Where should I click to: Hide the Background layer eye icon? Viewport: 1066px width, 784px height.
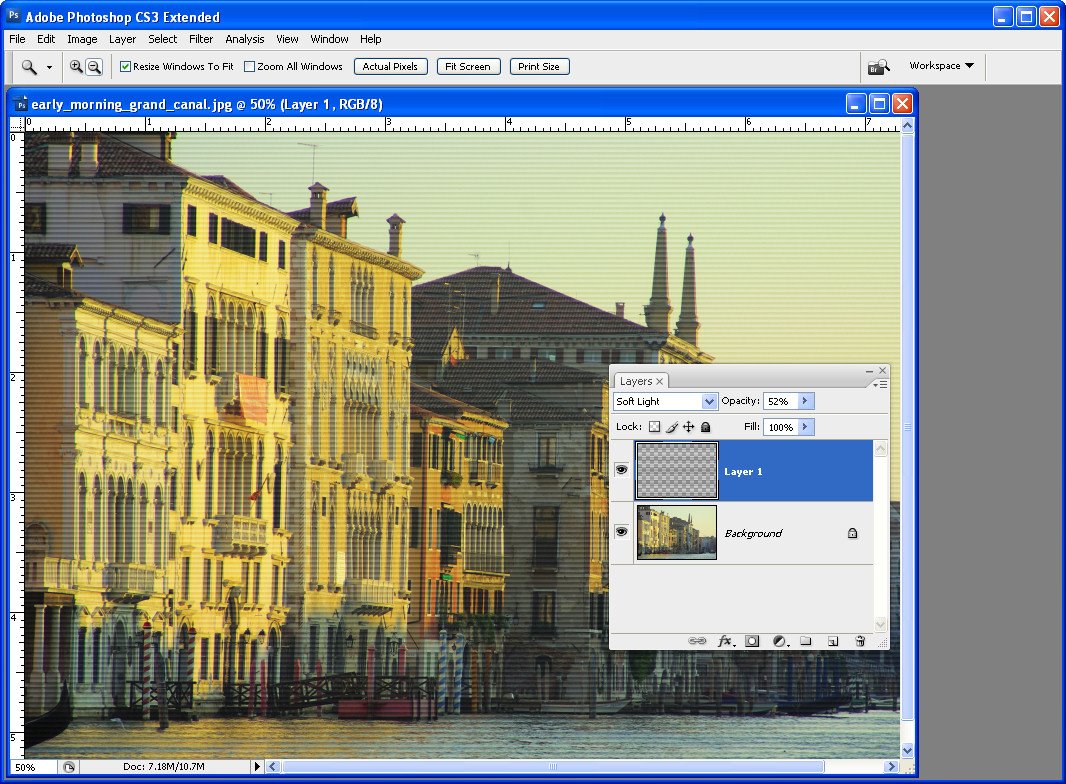click(x=621, y=532)
